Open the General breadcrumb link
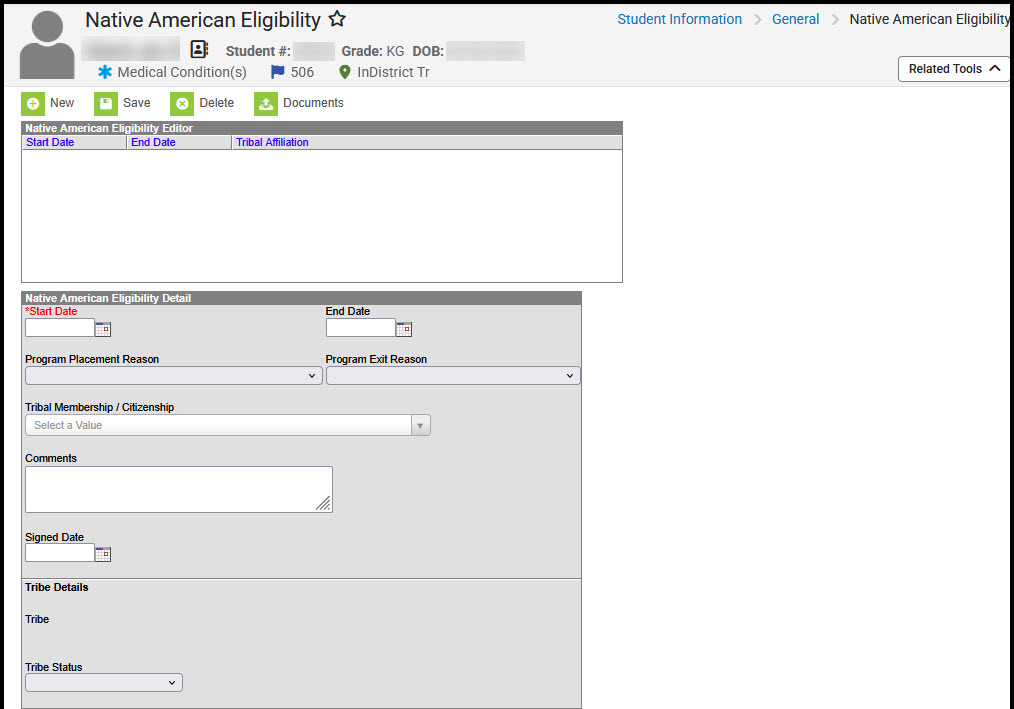The width and height of the screenshot is (1014, 709). point(795,19)
